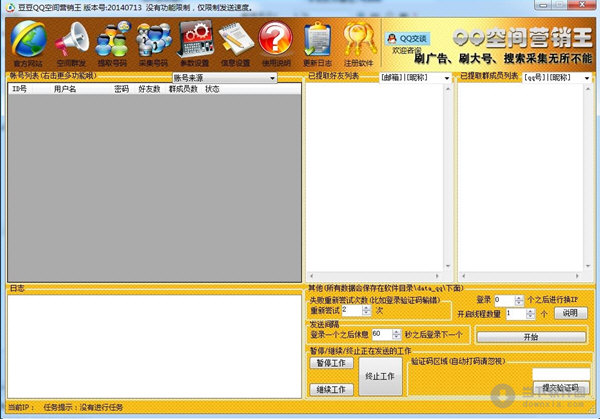Click the 60 seconds rest field
The height and width of the screenshot is (419, 600).
382,334
